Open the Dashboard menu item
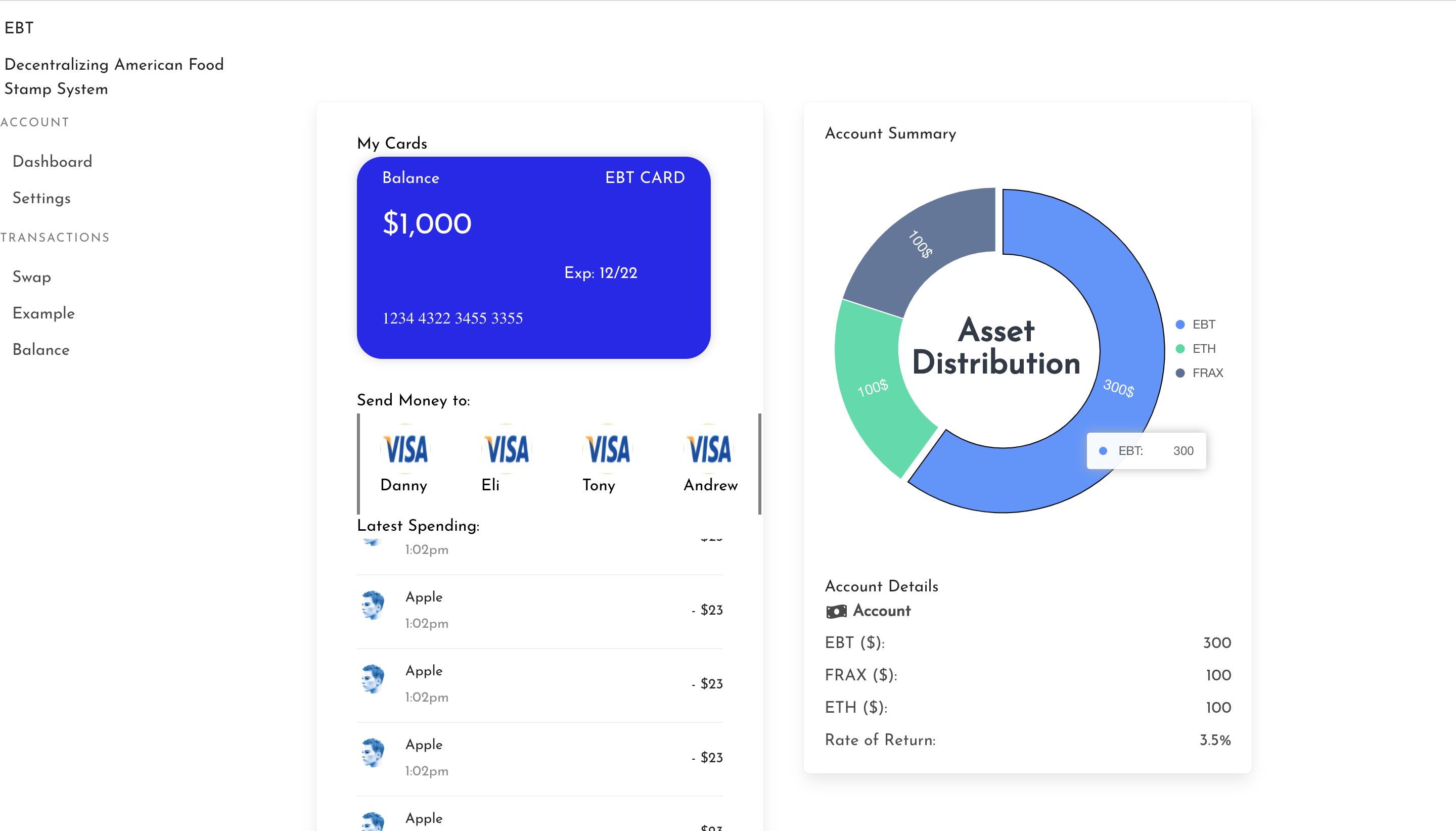Viewport: 1456px width, 831px height. click(52, 161)
